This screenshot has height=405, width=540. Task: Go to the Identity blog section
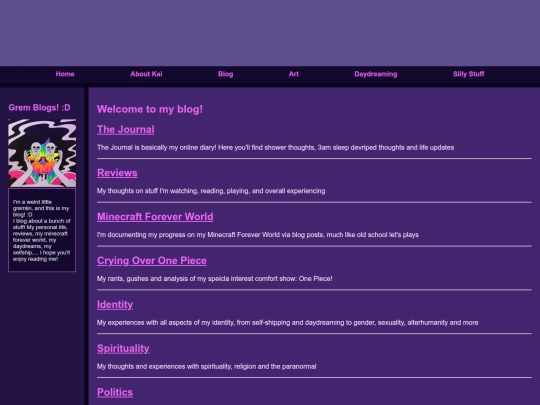(x=115, y=304)
